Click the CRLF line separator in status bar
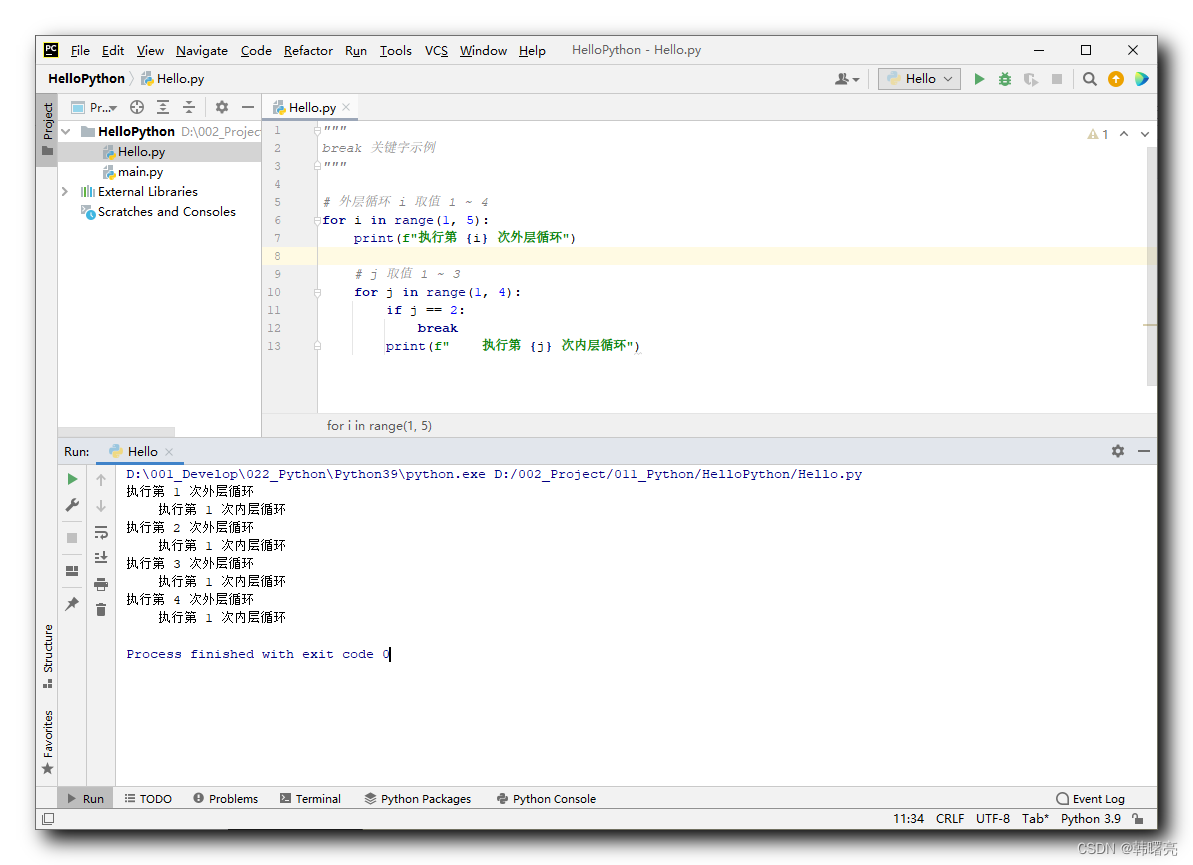 950,819
